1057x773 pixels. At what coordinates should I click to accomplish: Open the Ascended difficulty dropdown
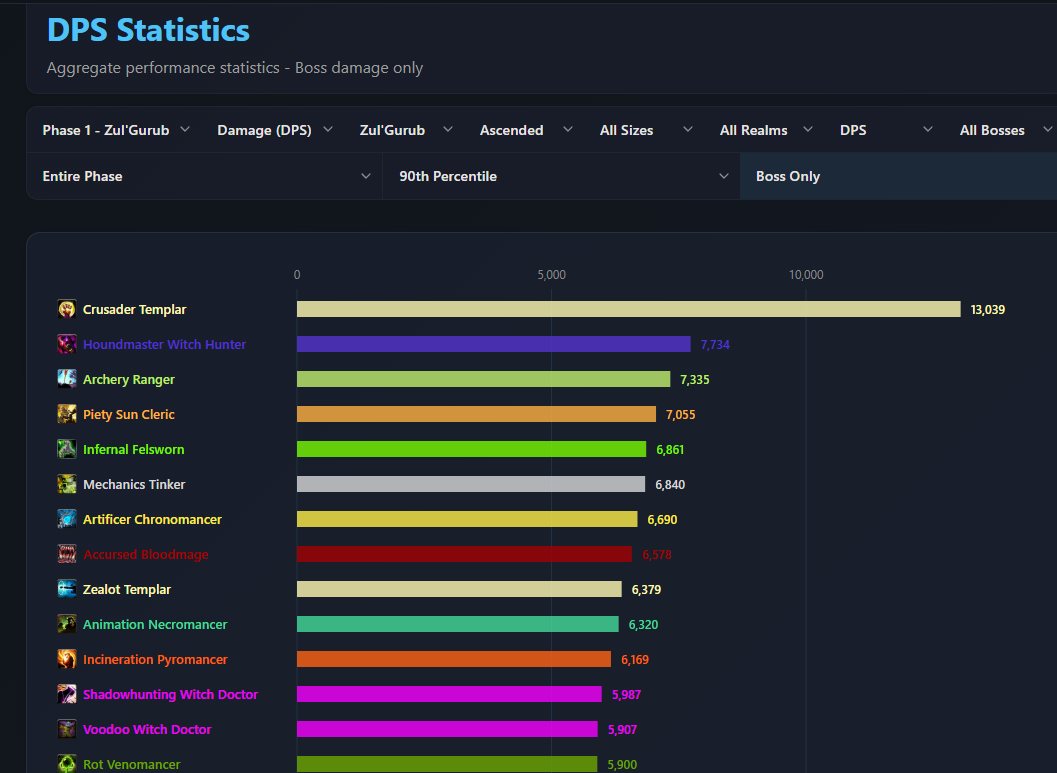pyautogui.click(x=526, y=130)
